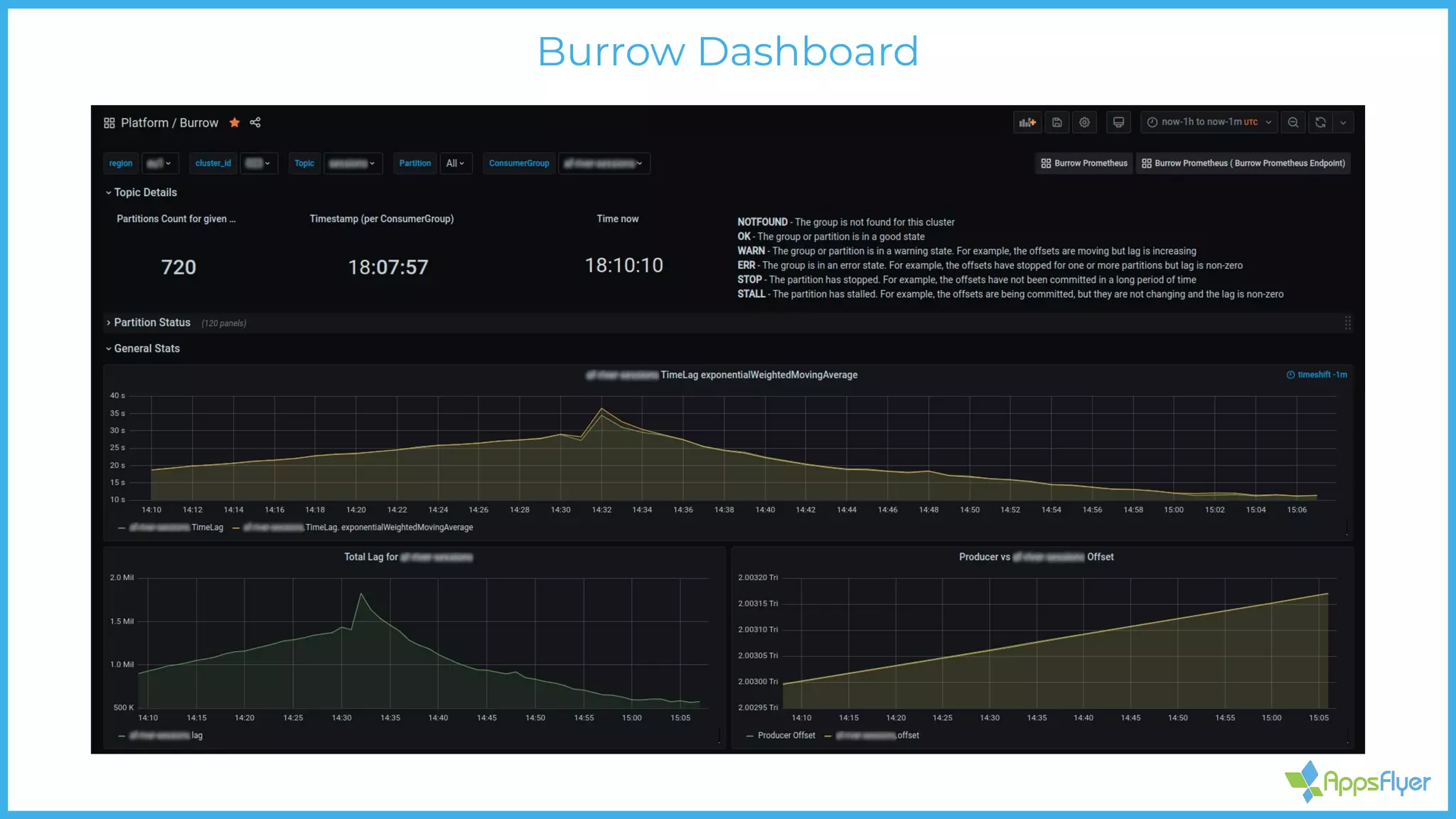Click the TimeLag chart peak near 14:32
1456x819 pixels.
(x=601, y=409)
